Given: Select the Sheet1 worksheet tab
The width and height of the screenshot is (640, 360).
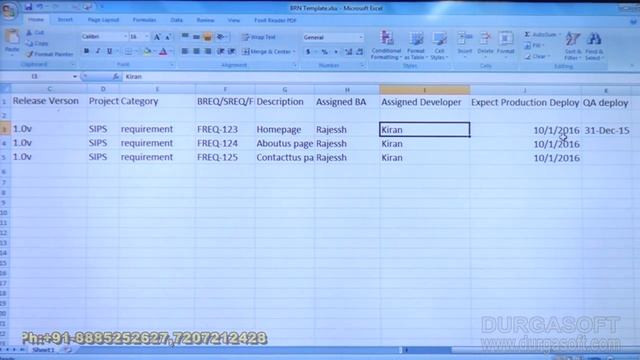Looking at the screenshot, I should (x=43, y=350).
